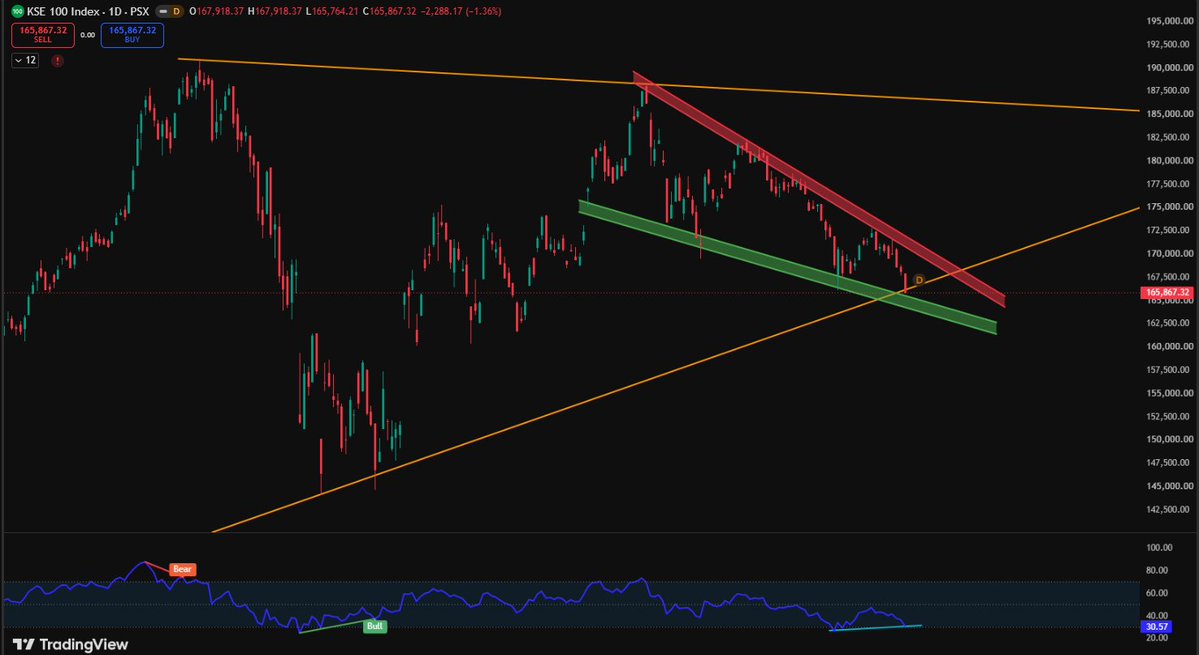
Task: Click the 190,000.00 price axis label
Action: (1170, 68)
